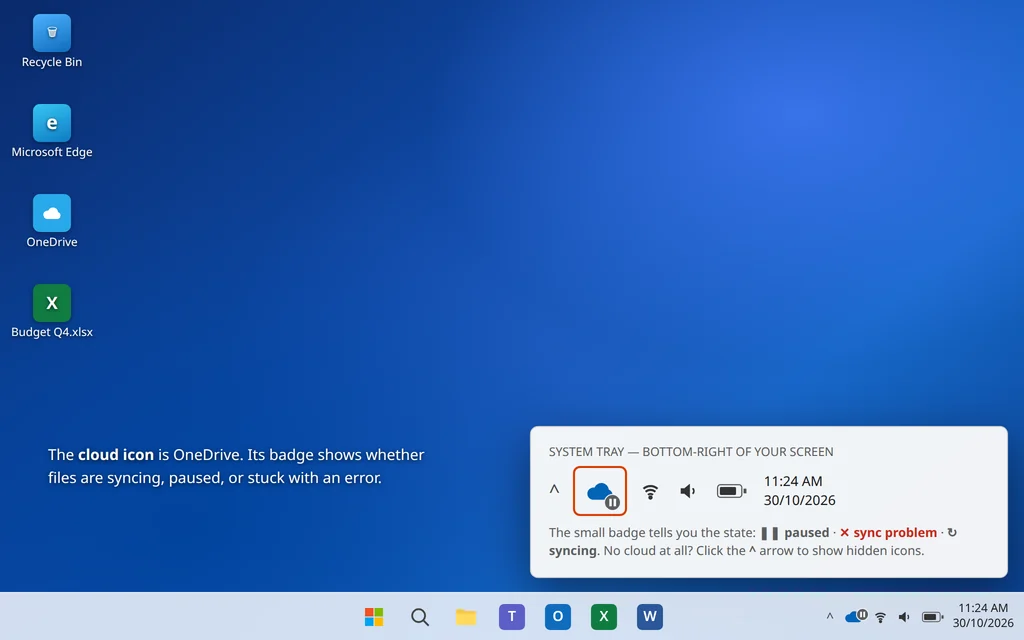The height and width of the screenshot is (640, 1024).
Task: Open taskbar Search magnifier
Action: click(x=420, y=616)
